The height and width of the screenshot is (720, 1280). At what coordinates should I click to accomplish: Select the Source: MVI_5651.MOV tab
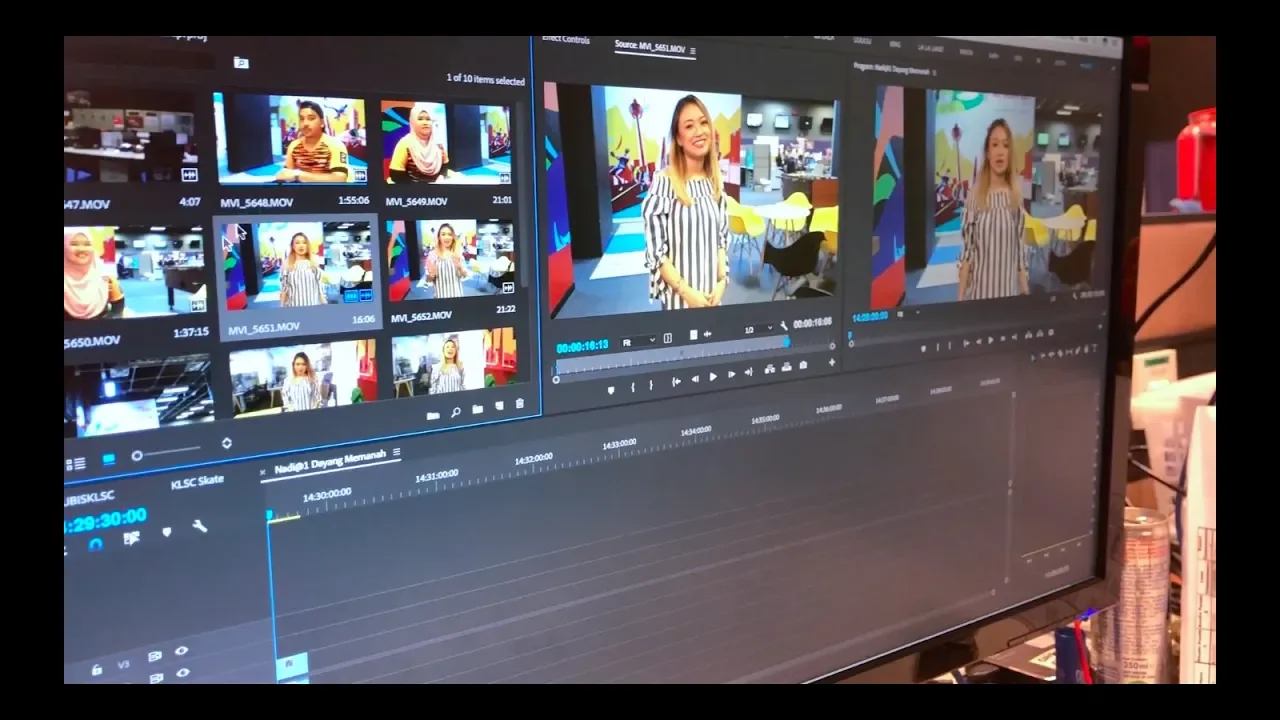point(650,47)
